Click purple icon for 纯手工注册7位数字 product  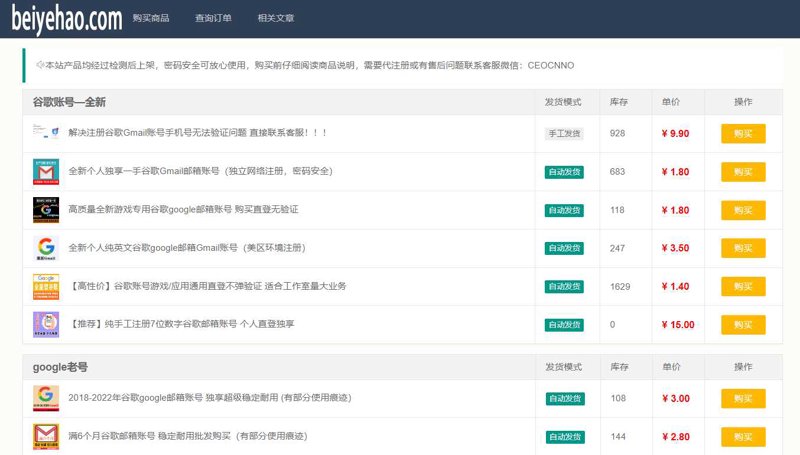(46, 324)
